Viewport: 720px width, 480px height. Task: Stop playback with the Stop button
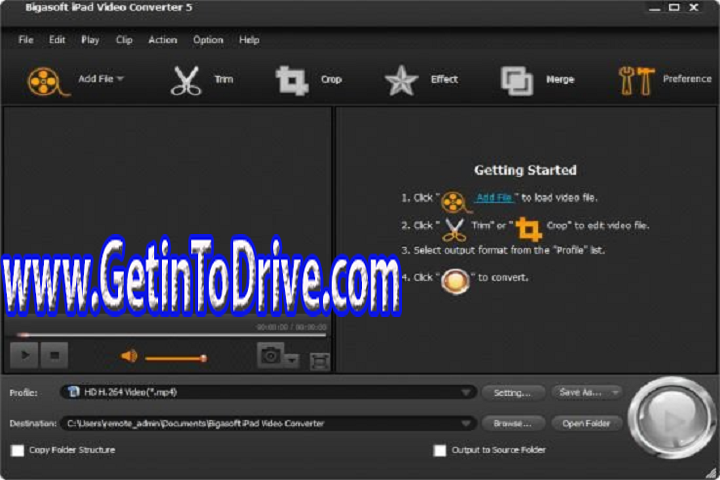[54, 355]
